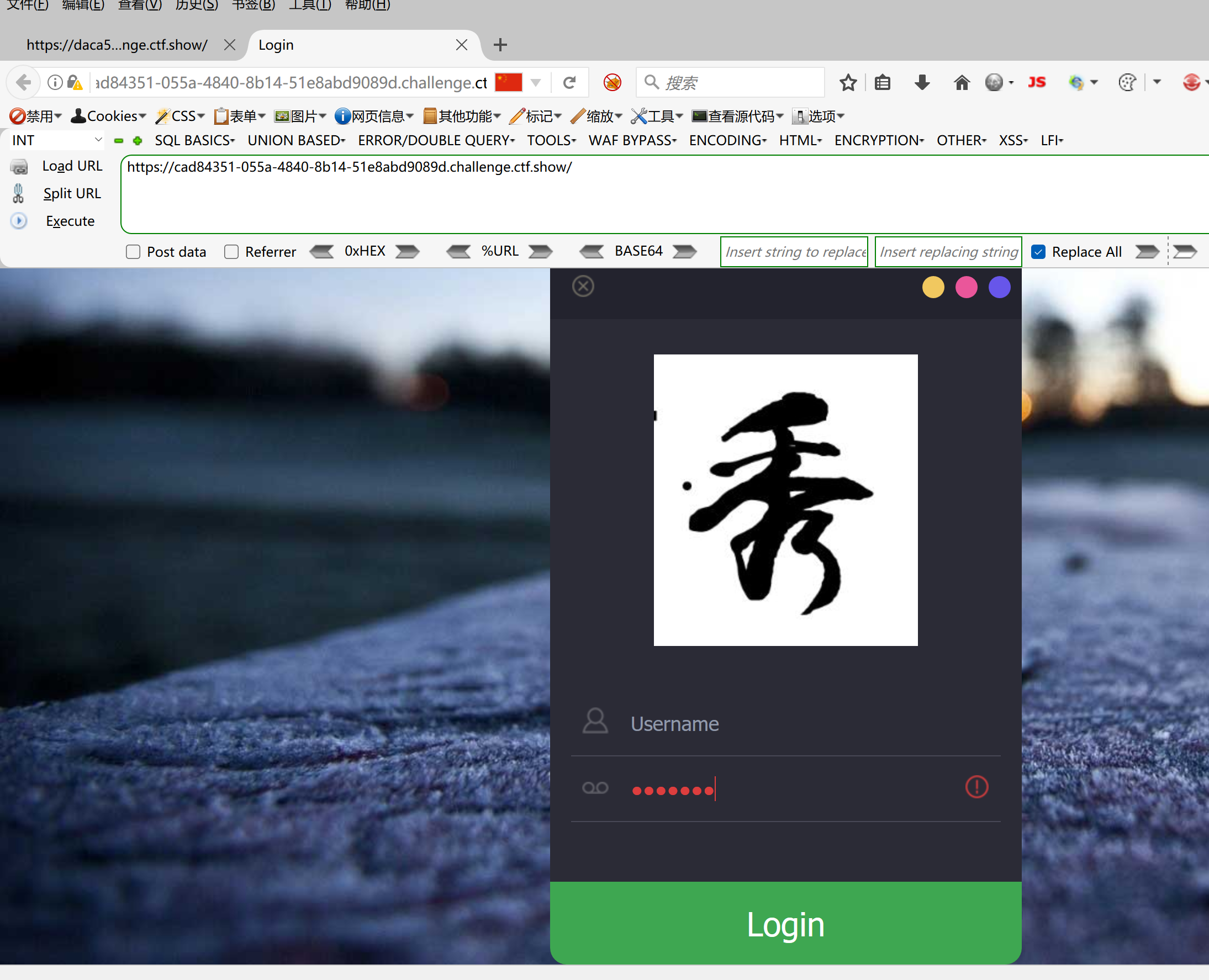Go to browser home page icon

point(961,83)
